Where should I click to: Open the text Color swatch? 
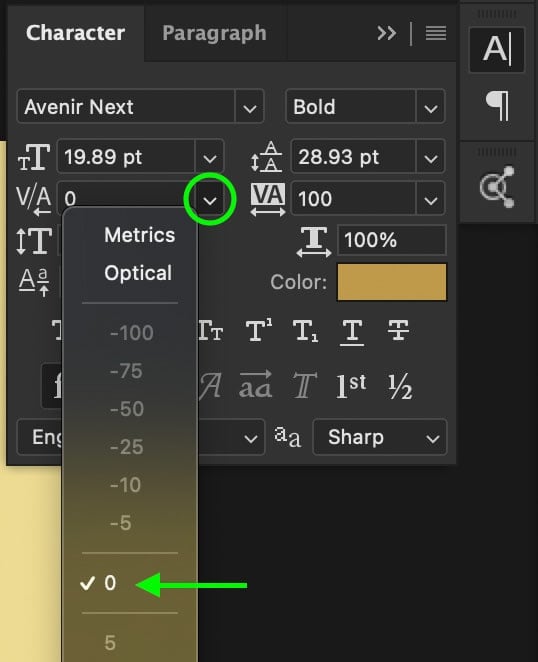(x=392, y=282)
